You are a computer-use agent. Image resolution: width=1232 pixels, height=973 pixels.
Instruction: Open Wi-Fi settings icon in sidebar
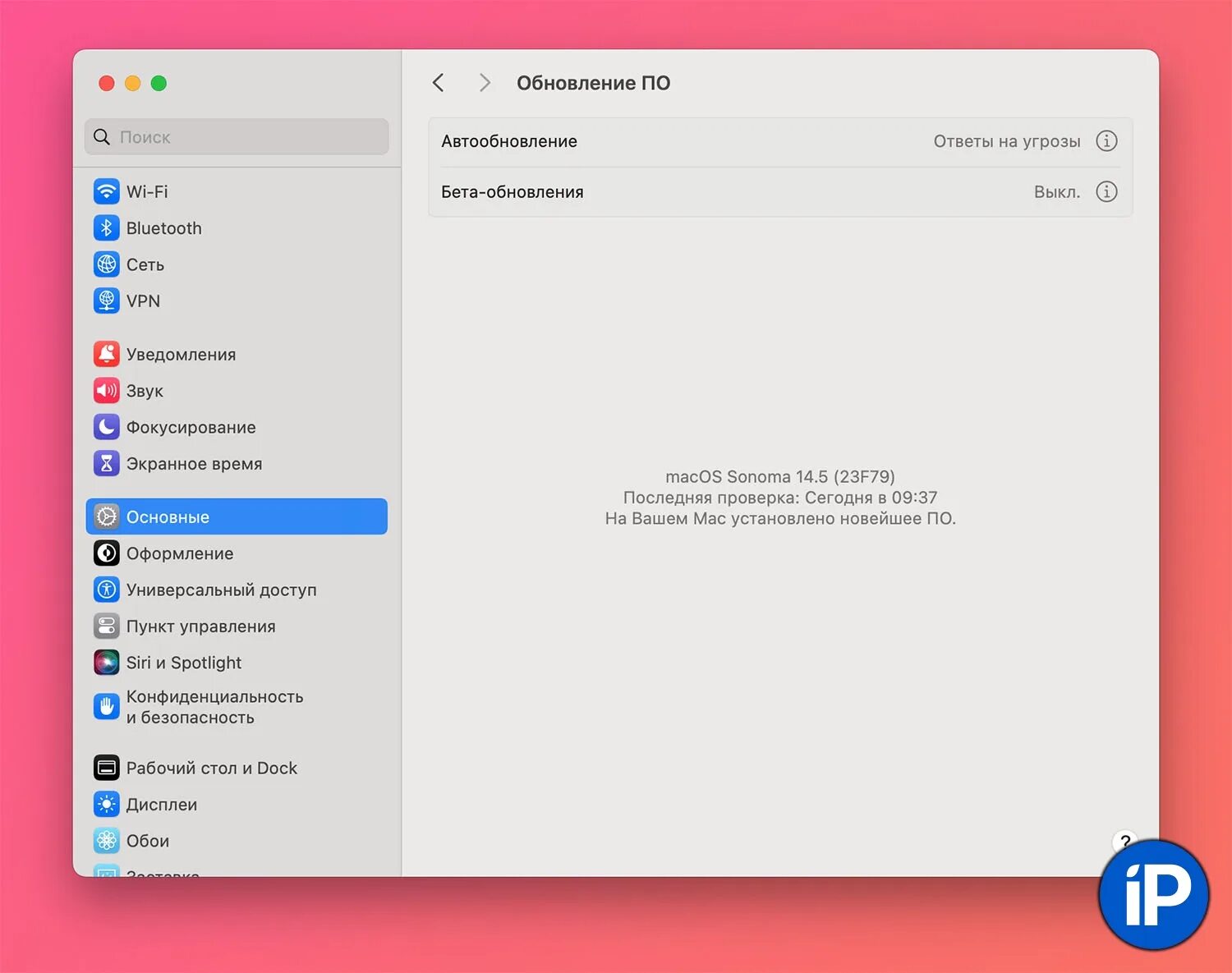[107, 191]
